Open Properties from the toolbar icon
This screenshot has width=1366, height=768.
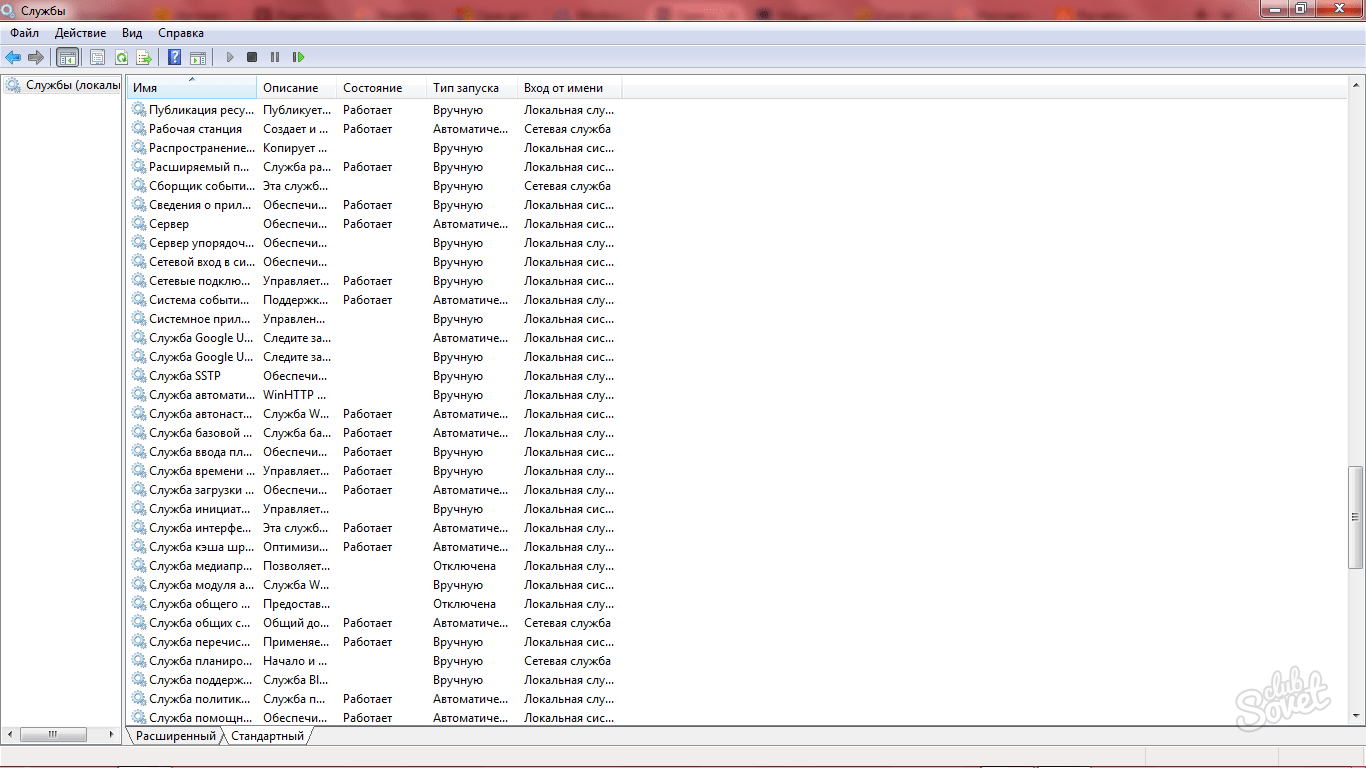[97, 58]
